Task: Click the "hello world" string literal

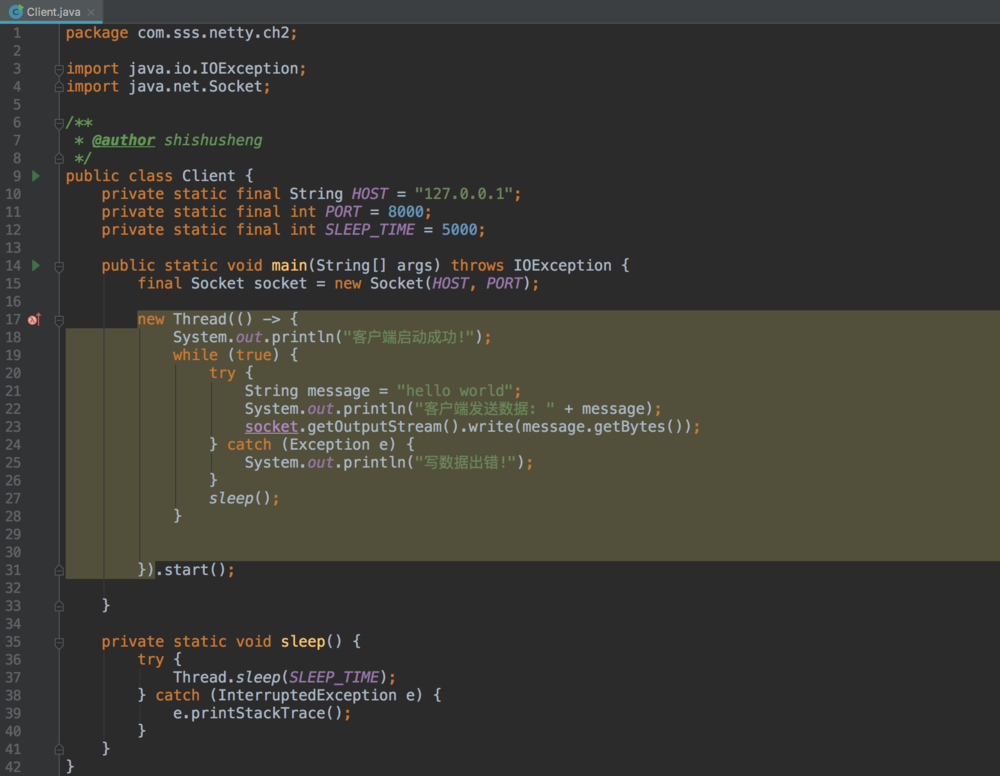Action: 455,391
